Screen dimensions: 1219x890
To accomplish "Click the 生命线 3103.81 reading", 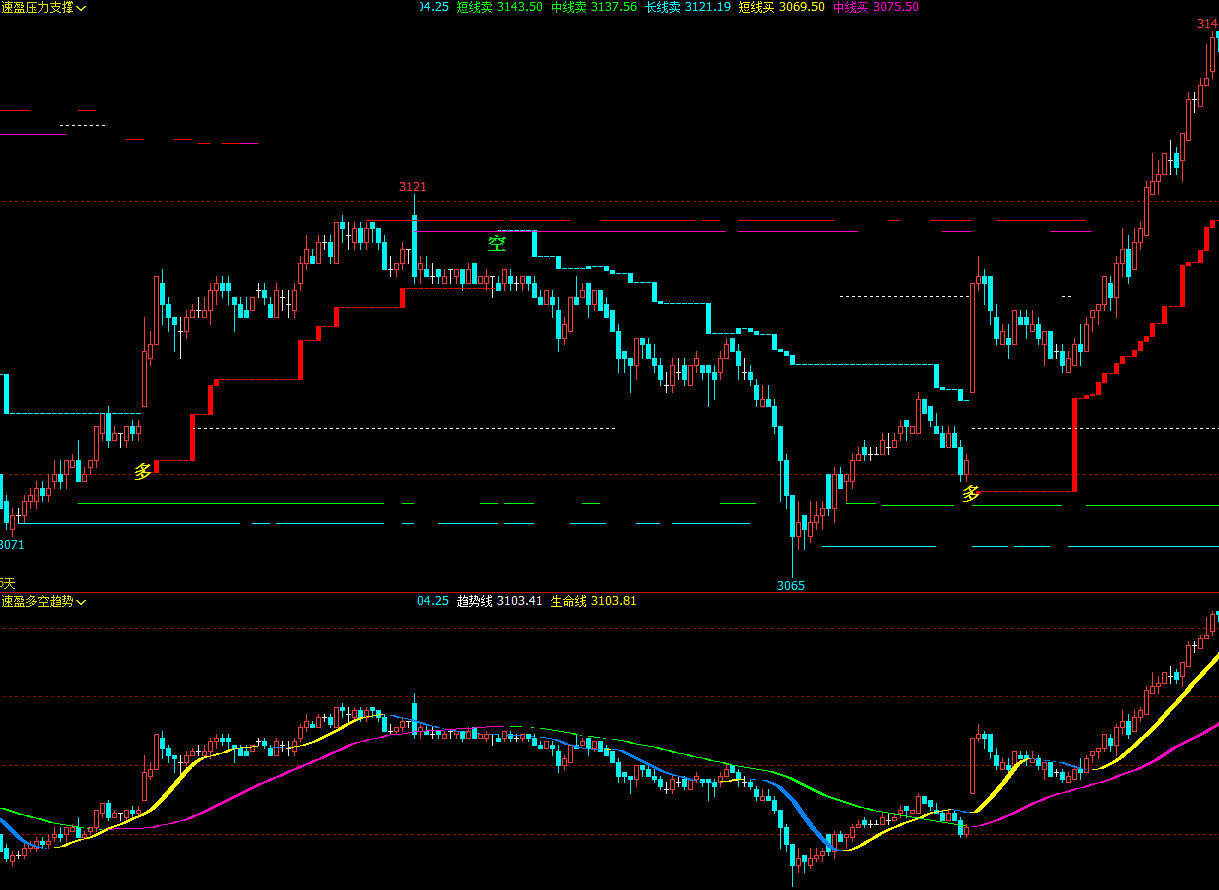I will point(594,601).
